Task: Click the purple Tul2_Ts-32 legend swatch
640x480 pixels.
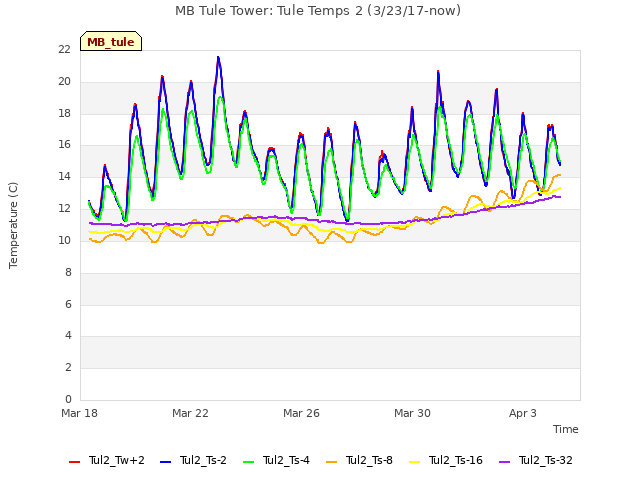Action: [504, 462]
